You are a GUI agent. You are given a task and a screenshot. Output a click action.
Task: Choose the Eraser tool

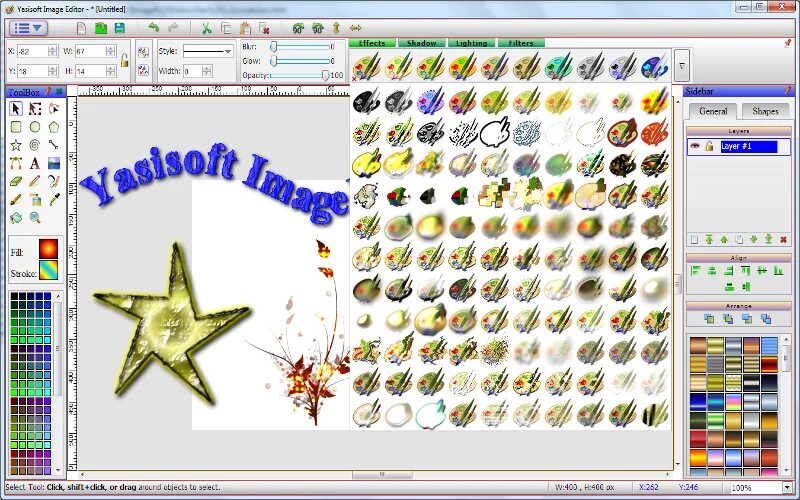16,181
